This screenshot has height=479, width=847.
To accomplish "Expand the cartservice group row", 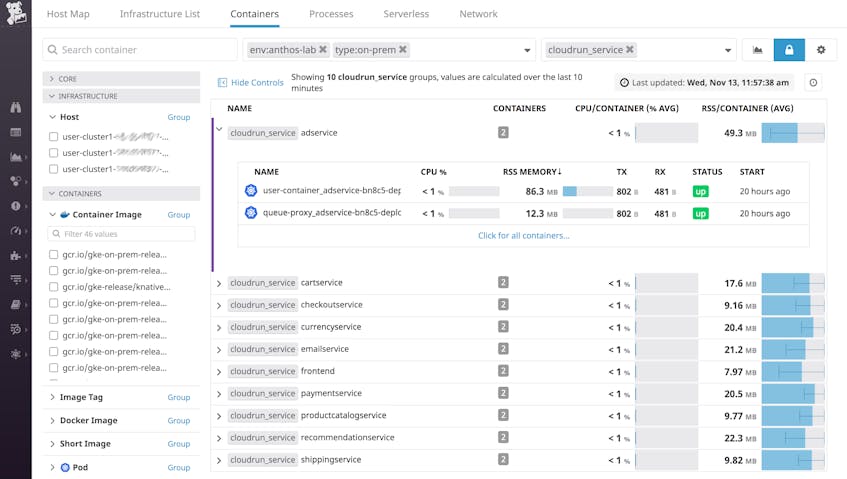I will pos(219,283).
